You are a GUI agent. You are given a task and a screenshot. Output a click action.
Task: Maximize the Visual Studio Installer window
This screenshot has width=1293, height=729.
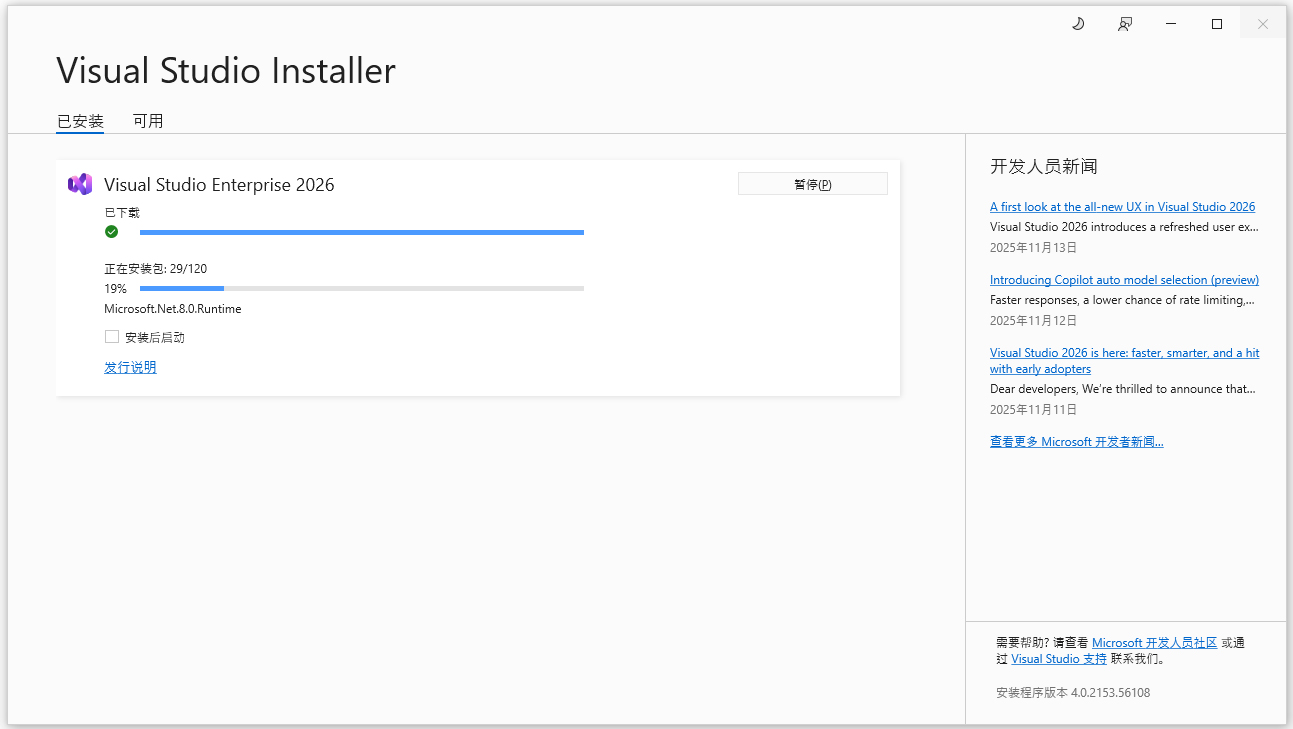tap(1217, 24)
